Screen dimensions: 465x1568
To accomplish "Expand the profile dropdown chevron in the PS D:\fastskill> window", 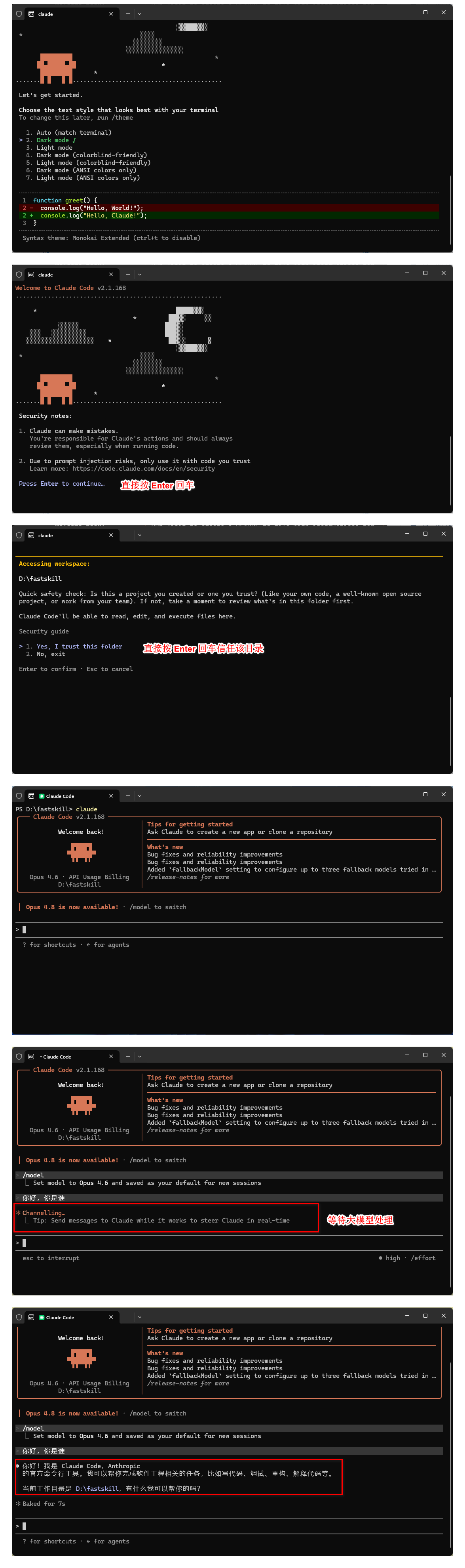I will tap(140, 795).
